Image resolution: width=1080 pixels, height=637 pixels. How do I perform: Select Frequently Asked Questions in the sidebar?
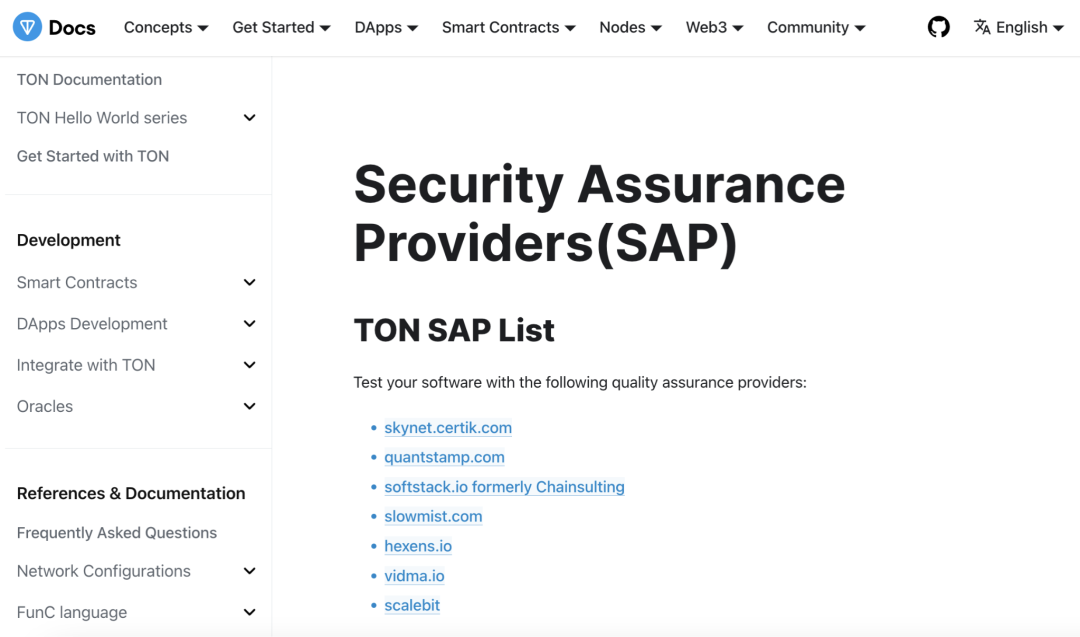tap(116, 532)
